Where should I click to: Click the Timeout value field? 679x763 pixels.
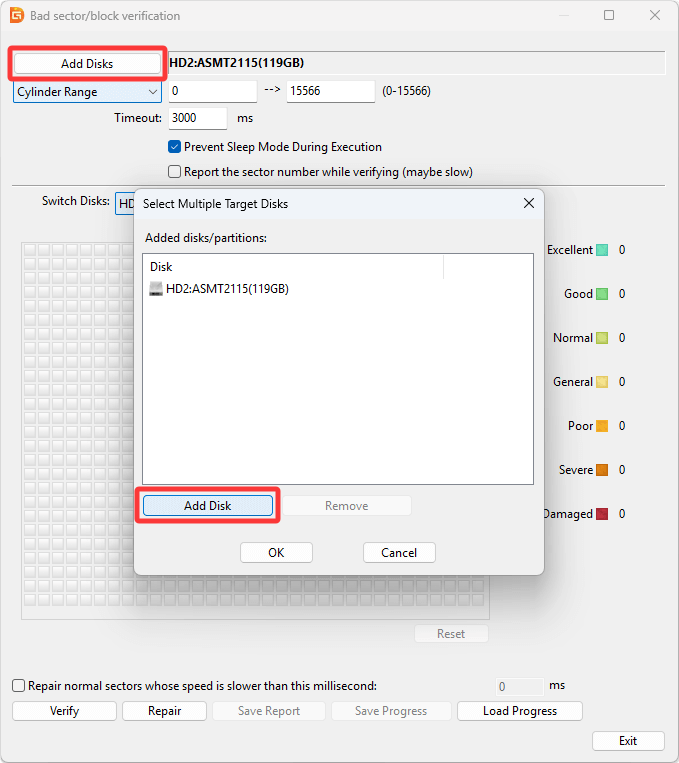click(x=197, y=118)
